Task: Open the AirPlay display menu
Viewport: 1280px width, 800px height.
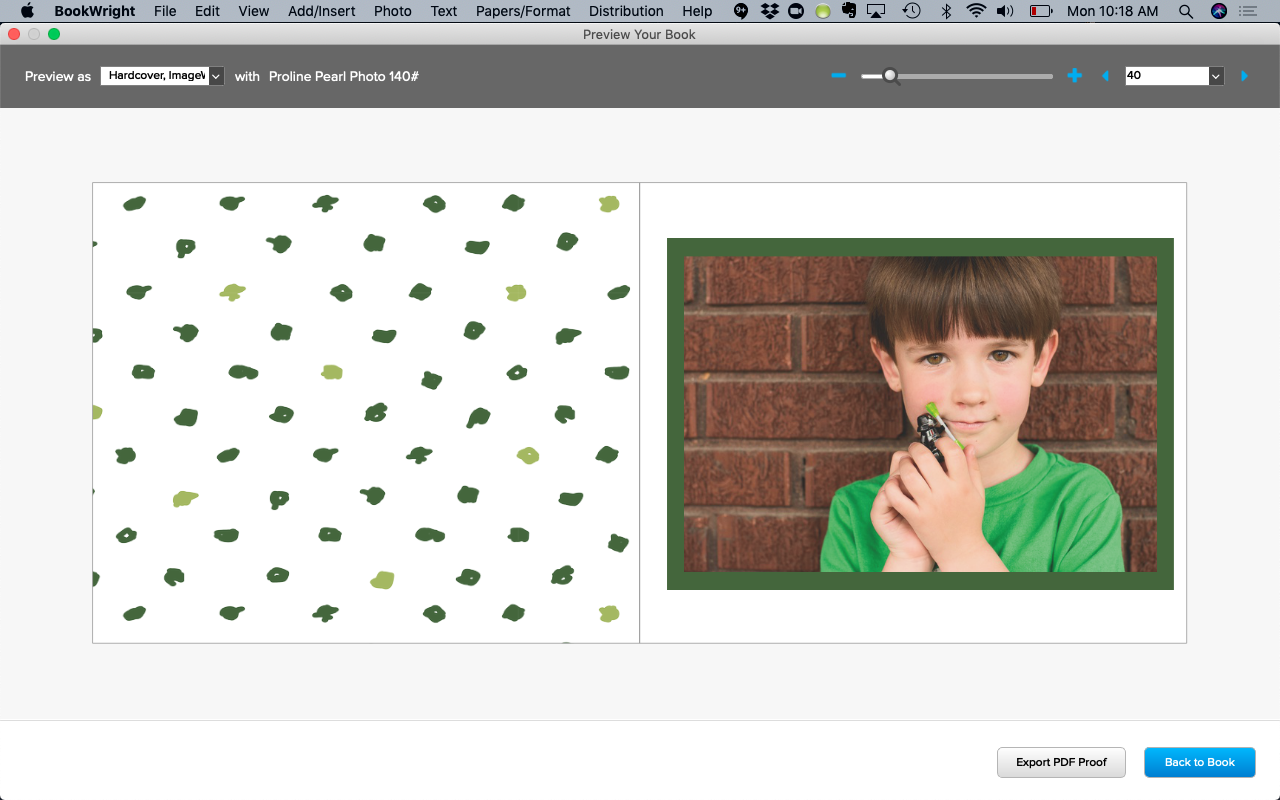Action: (877, 11)
